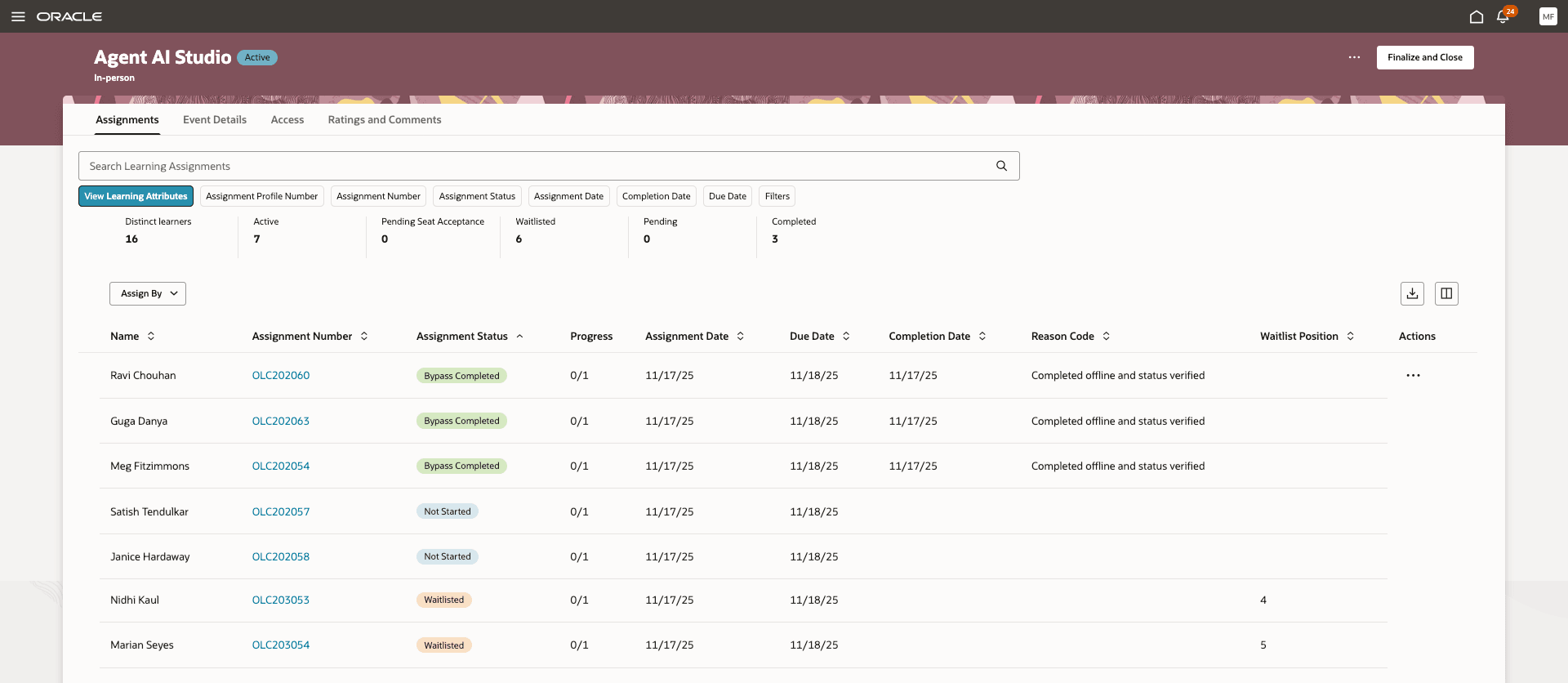This screenshot has width=1568, height=683.
Task: Click the Active count 7
Action: pyautogui.click(x=256, y=239)
